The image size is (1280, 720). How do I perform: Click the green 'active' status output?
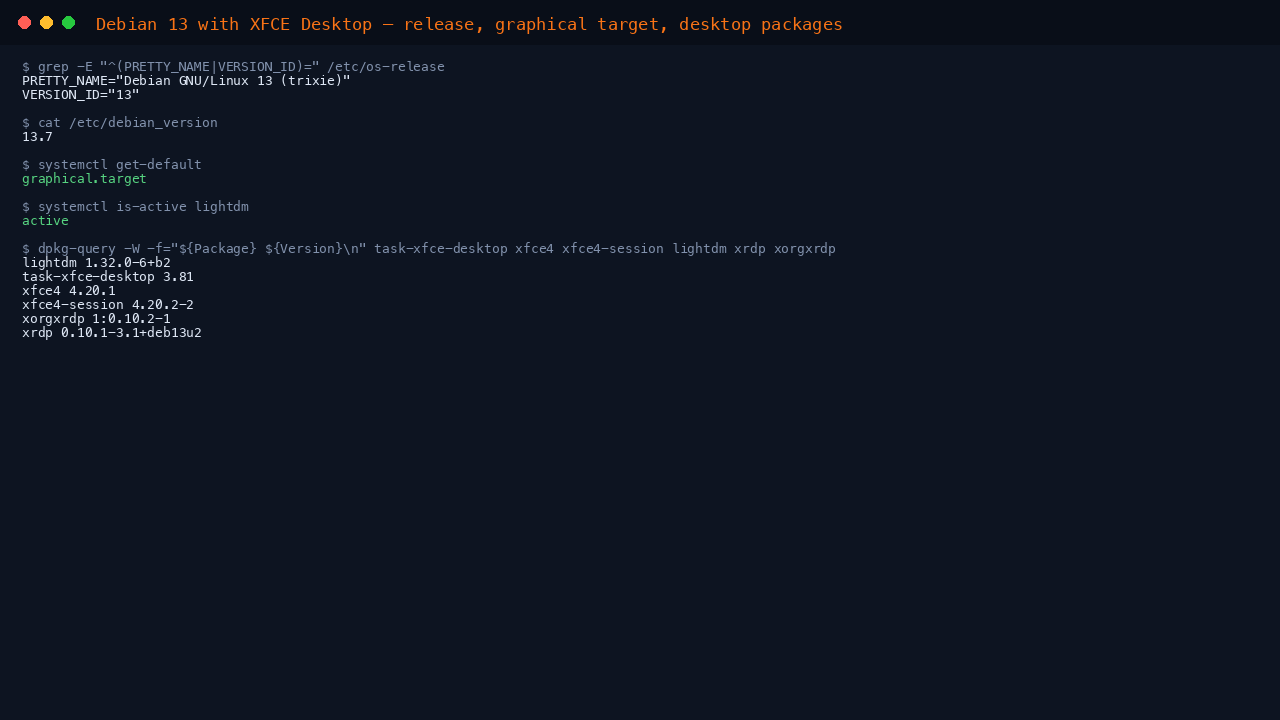tap(45, 221)
